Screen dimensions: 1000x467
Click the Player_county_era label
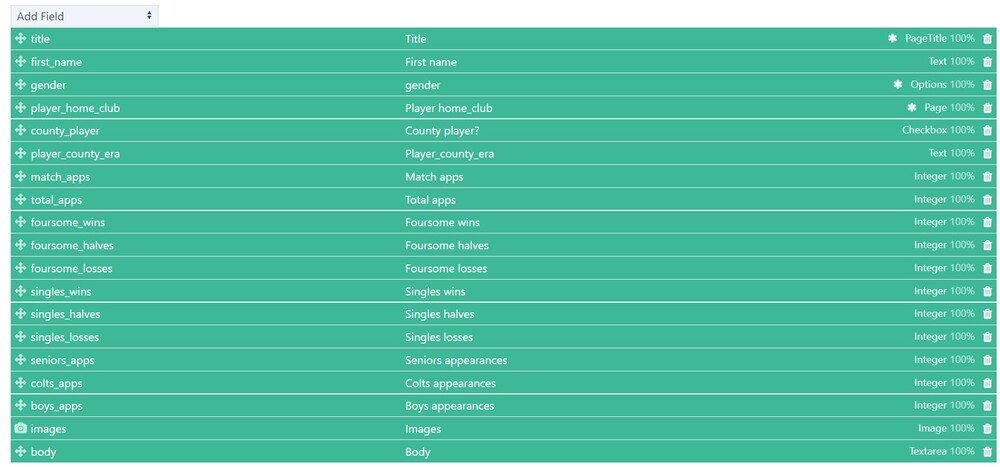point(449,154)
